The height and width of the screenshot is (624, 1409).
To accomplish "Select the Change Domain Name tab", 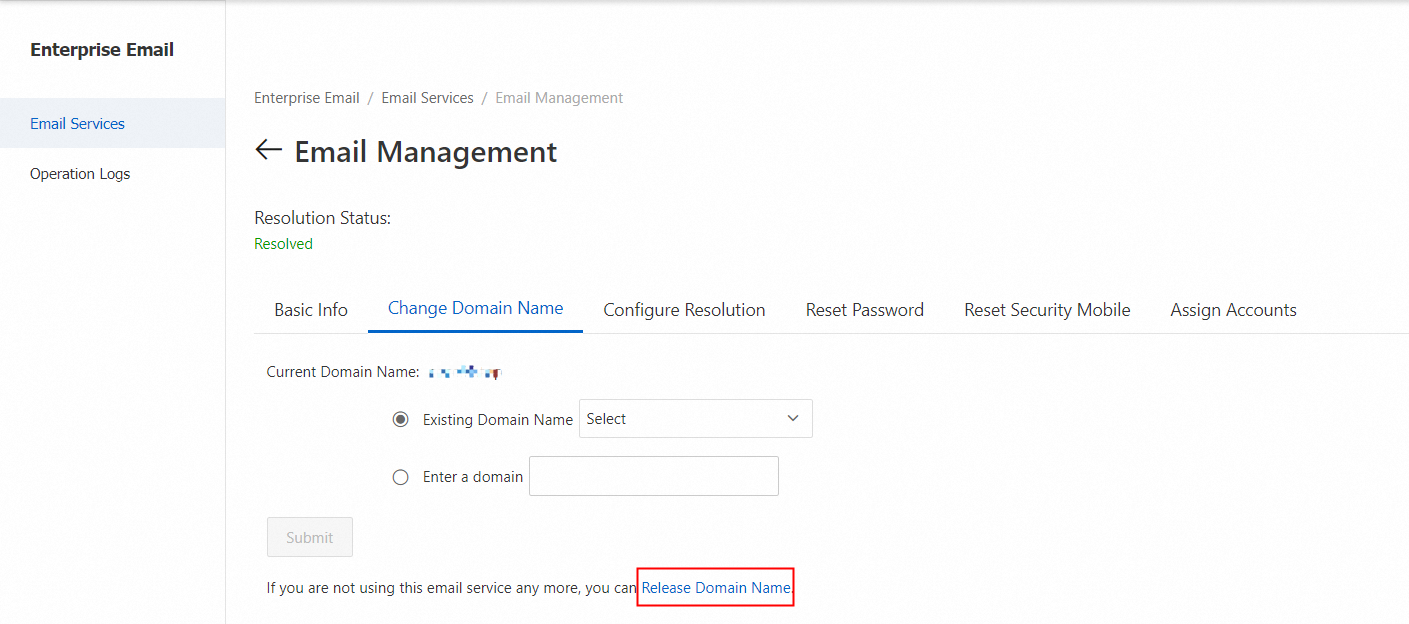I will click(x=475, y=309).
